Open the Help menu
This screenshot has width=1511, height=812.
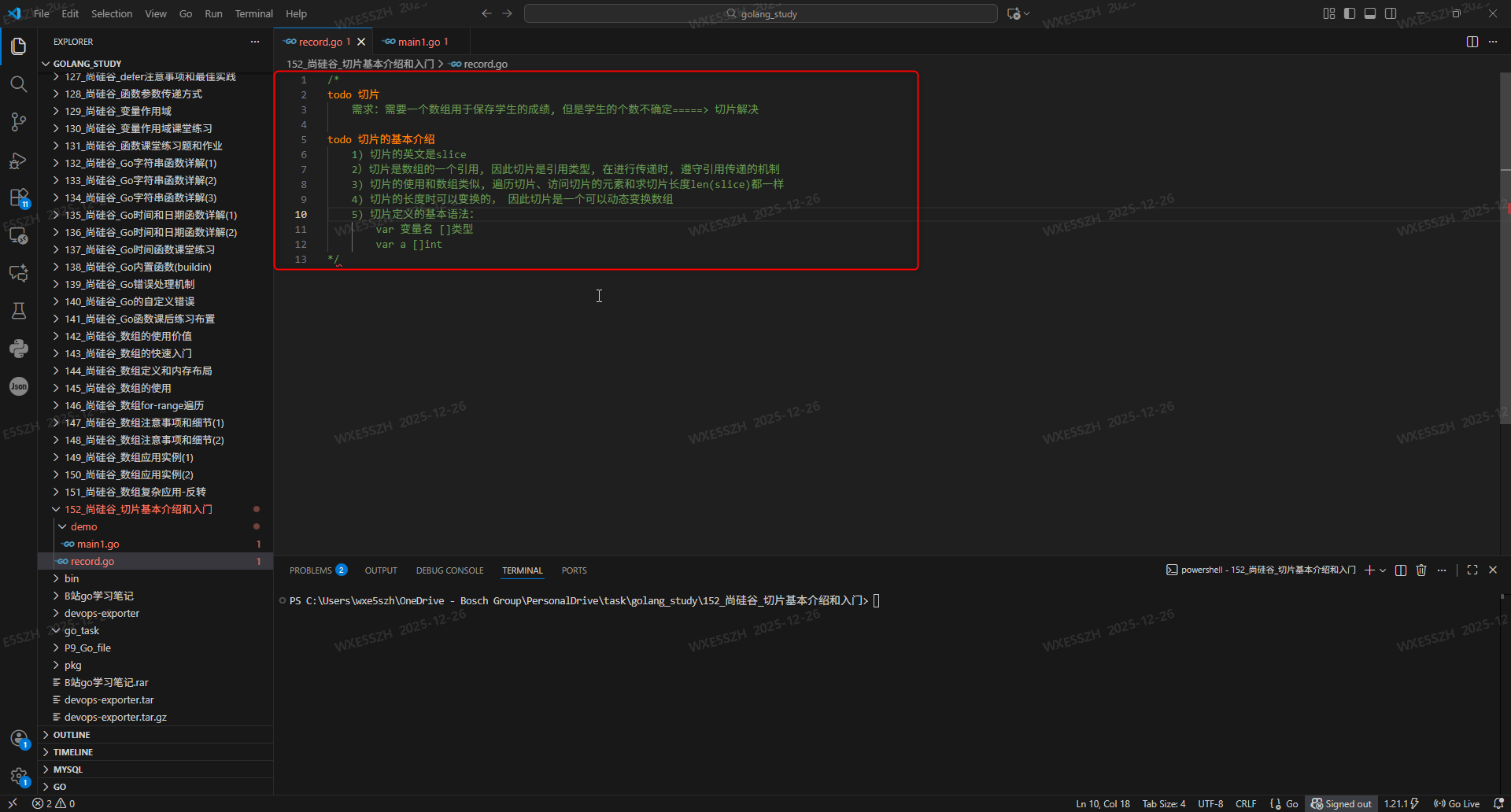click(x=296, y=13)
